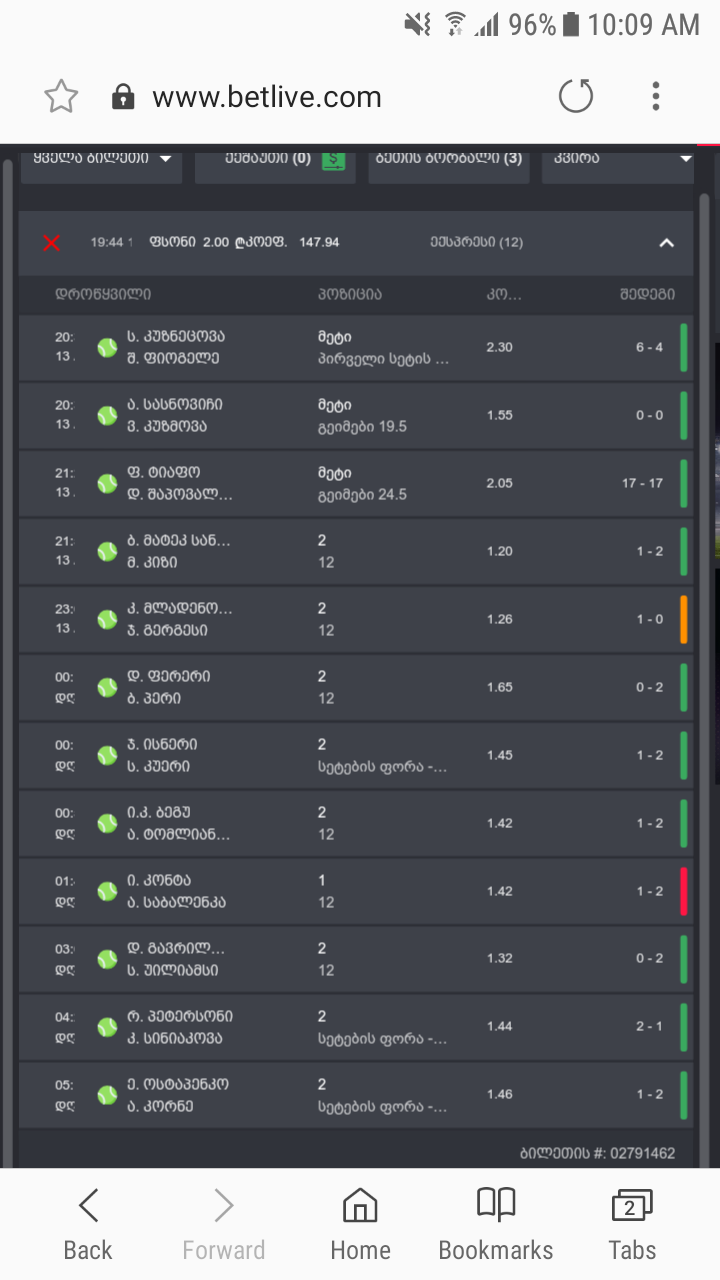Tap the ქეშაუთი (0) cashout button
Image resolution: width=720 pixels, height=1280 pixels.
click(268, 159)
